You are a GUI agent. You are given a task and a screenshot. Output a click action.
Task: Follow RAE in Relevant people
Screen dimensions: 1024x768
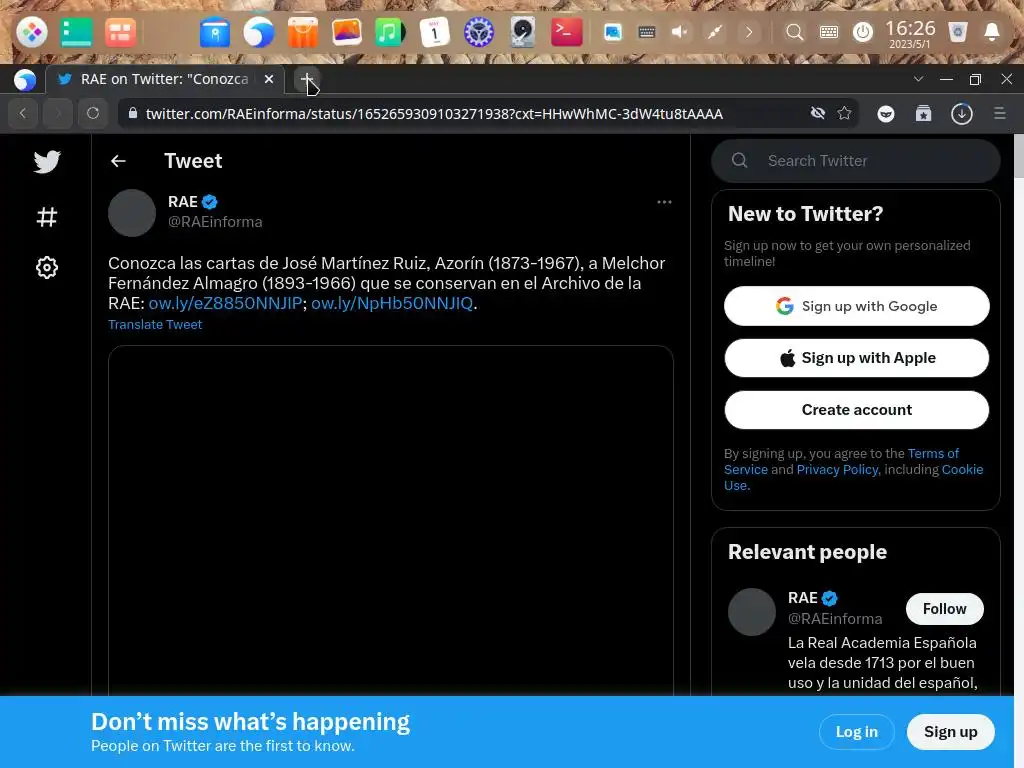944,609
